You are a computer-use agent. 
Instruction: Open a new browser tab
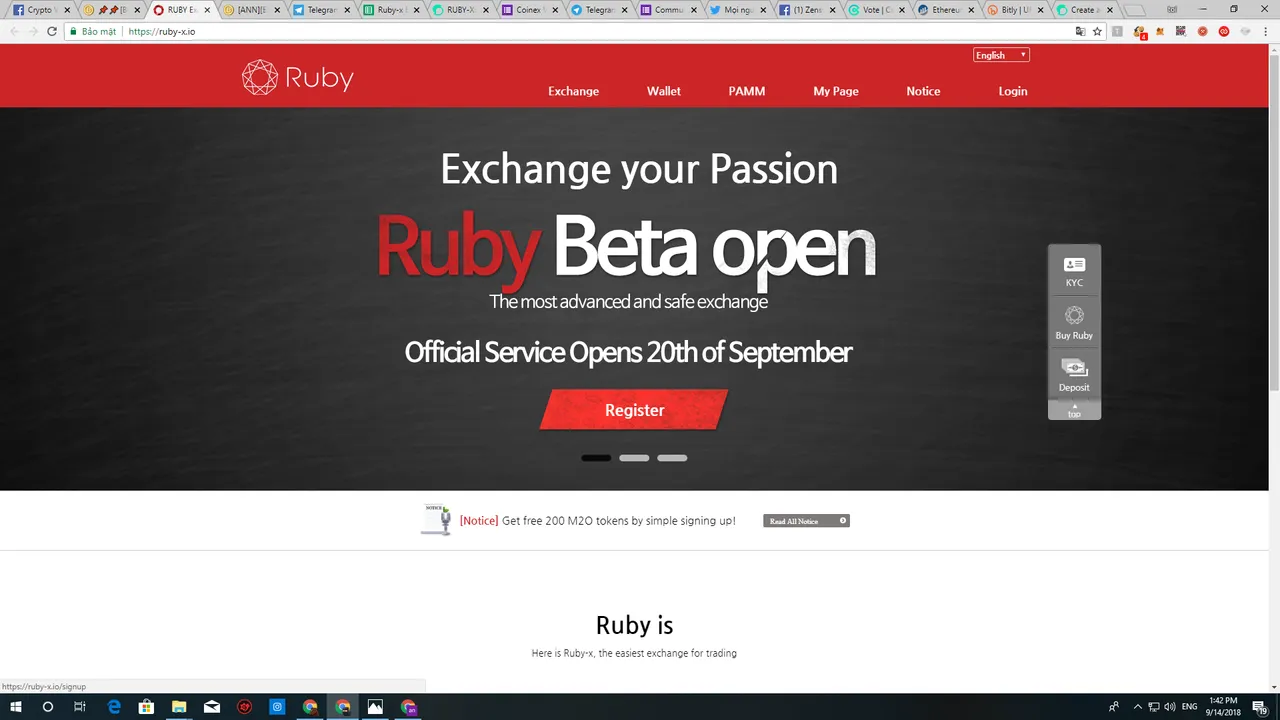(1136, 10)
